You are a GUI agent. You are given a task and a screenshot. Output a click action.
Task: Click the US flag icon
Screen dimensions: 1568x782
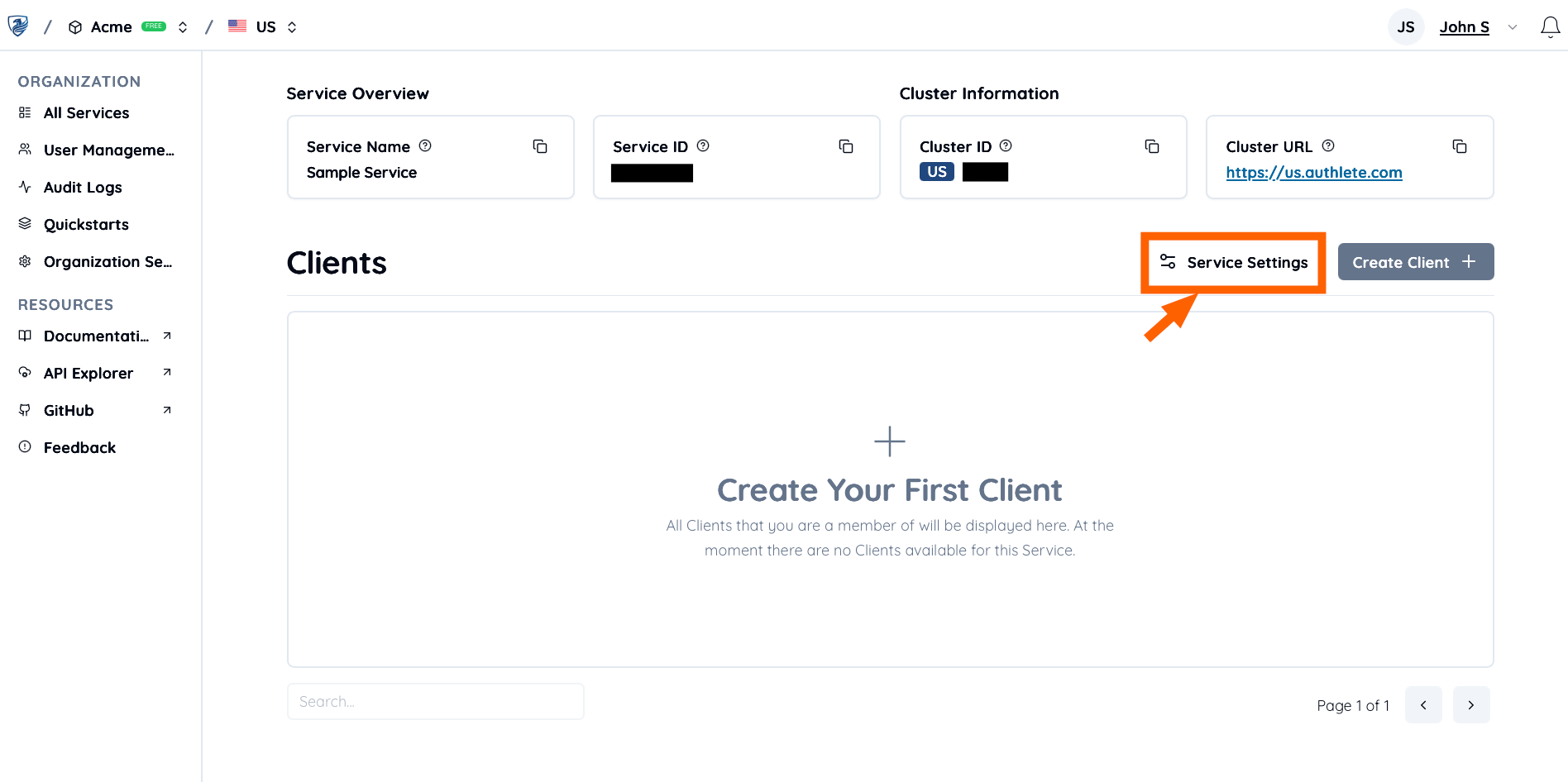tap(237, 26)
